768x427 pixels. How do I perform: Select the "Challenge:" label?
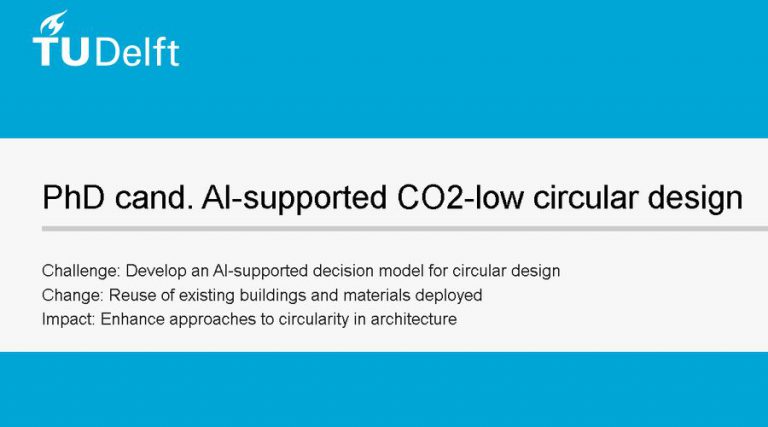(81, 271)
